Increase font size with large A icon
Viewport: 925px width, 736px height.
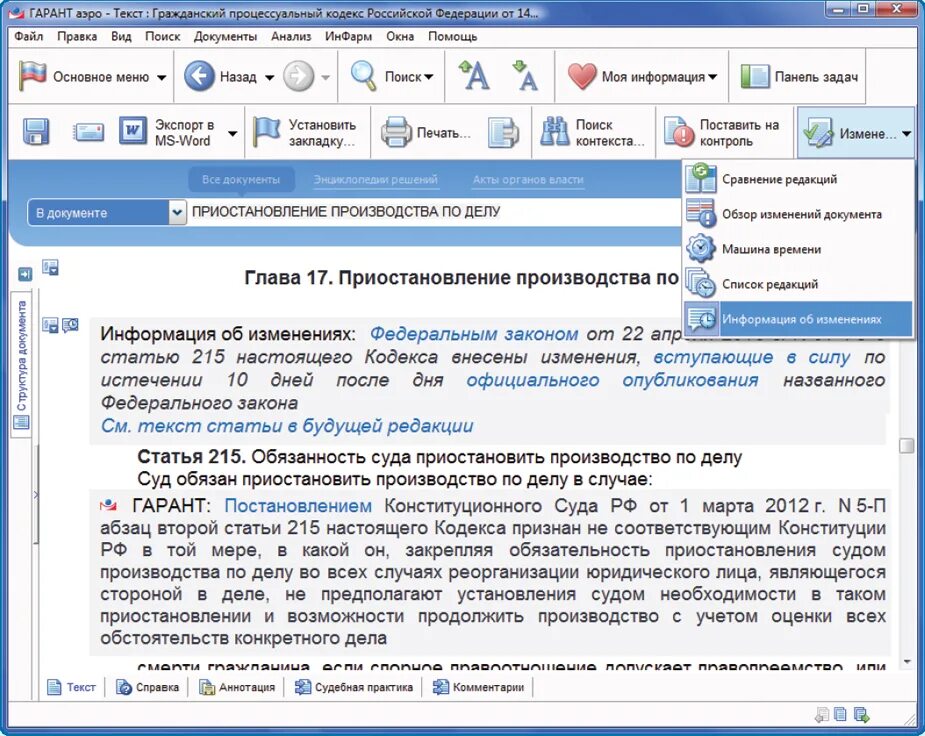474,76
